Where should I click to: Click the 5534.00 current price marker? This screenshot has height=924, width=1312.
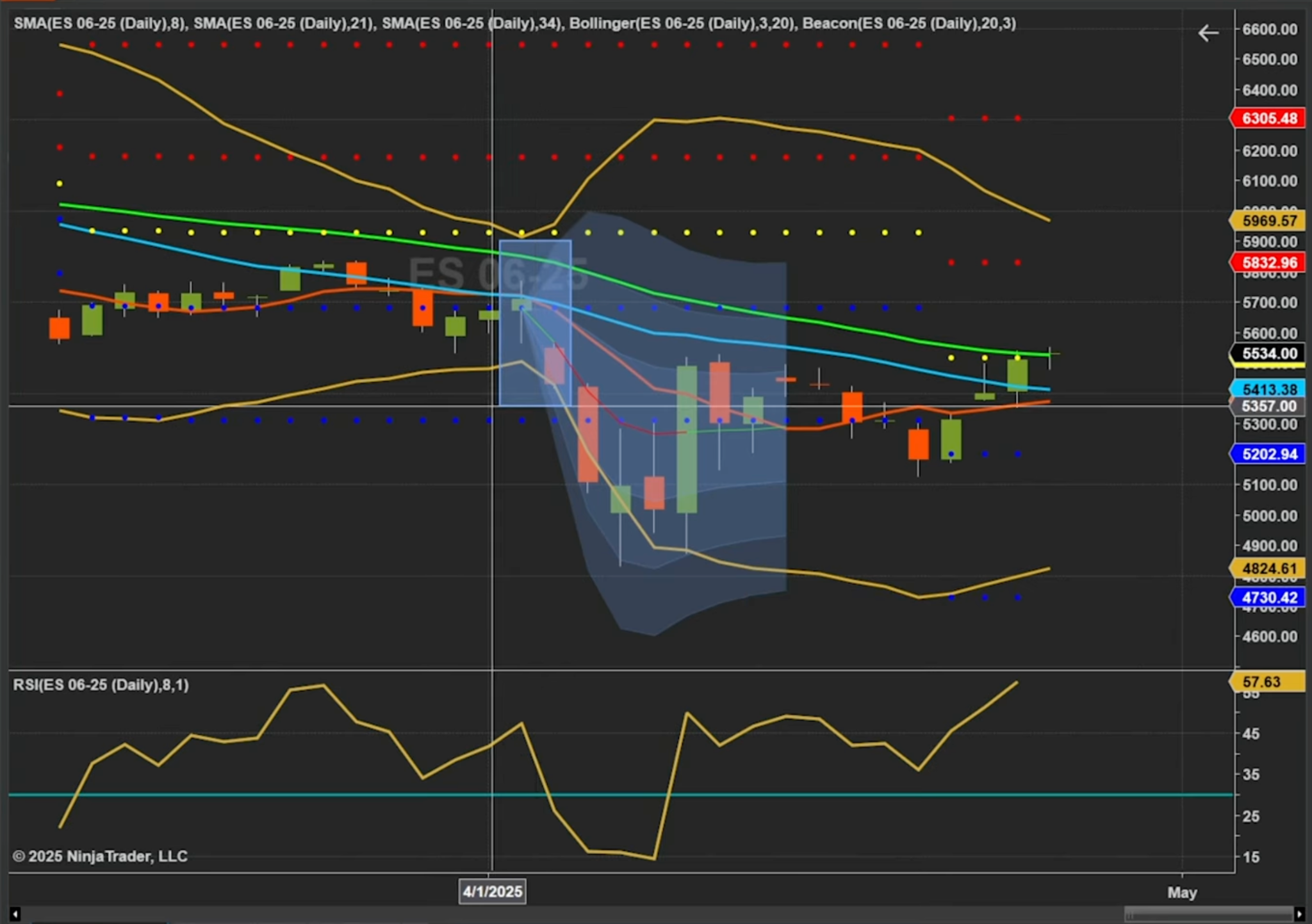pyautogui.click(x=1268, y=353)
